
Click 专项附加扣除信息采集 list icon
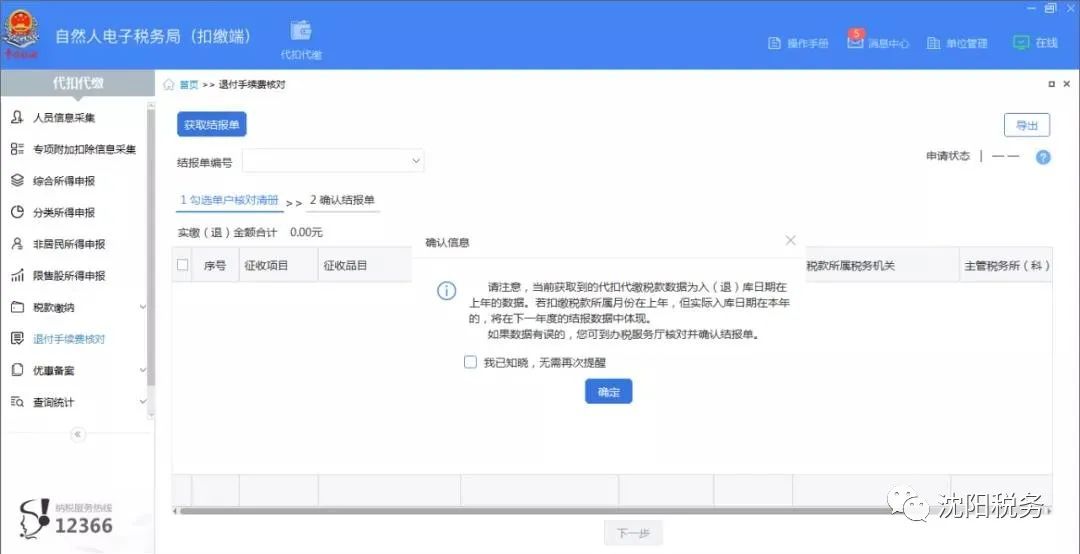point(17,149)
